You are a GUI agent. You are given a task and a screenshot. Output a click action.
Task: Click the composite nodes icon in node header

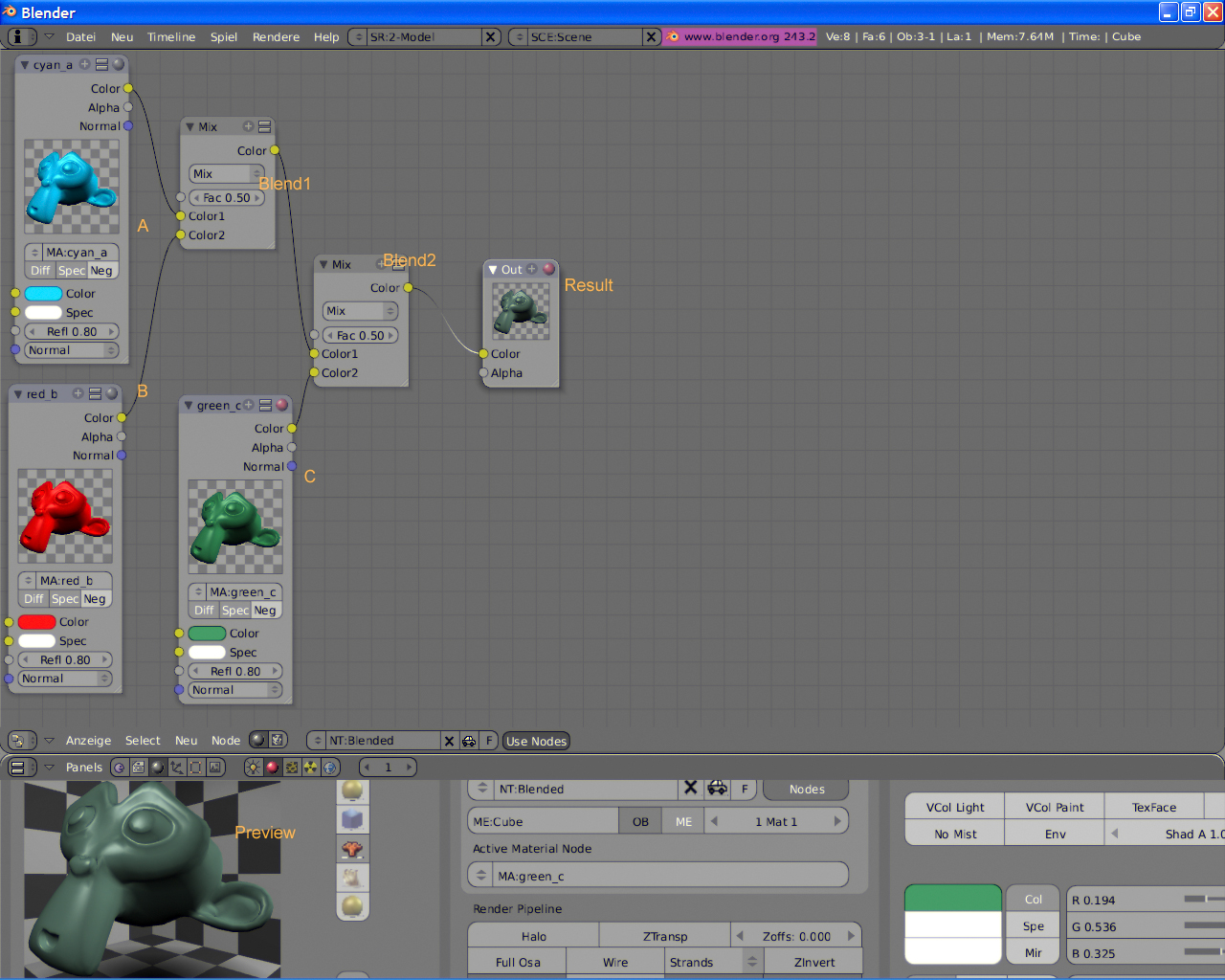(278, 740)
